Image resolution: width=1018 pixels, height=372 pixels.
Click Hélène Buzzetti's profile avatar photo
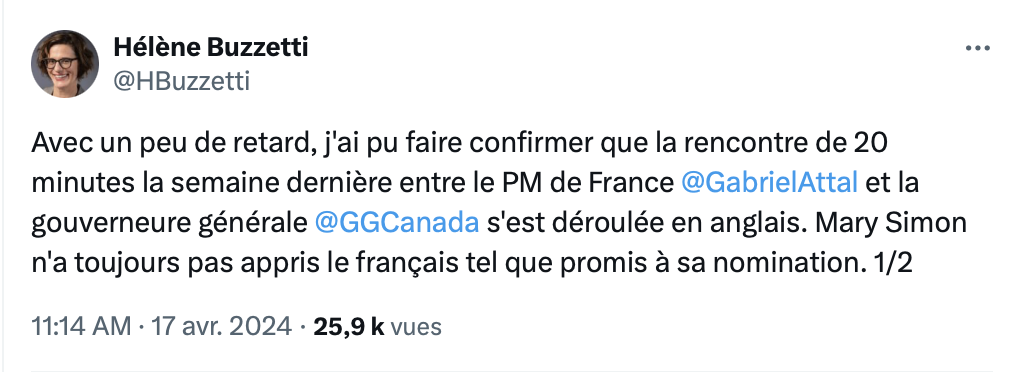click(65, 64)
